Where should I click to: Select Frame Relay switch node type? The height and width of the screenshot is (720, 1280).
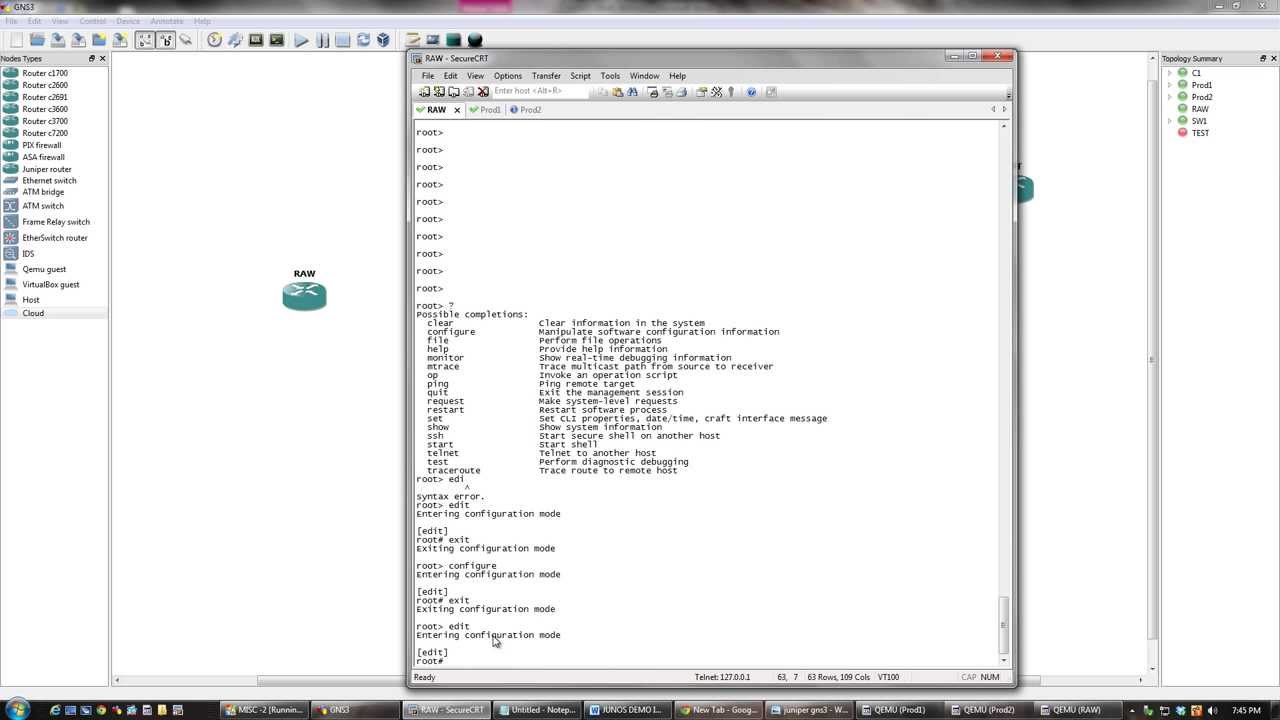(56, 222)
